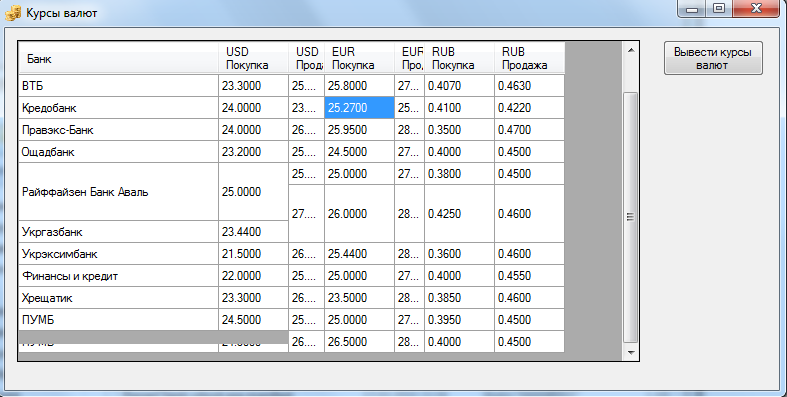787x397 pixels.
Task: Click the scrollbar down arrow
Action: point(631,353)
